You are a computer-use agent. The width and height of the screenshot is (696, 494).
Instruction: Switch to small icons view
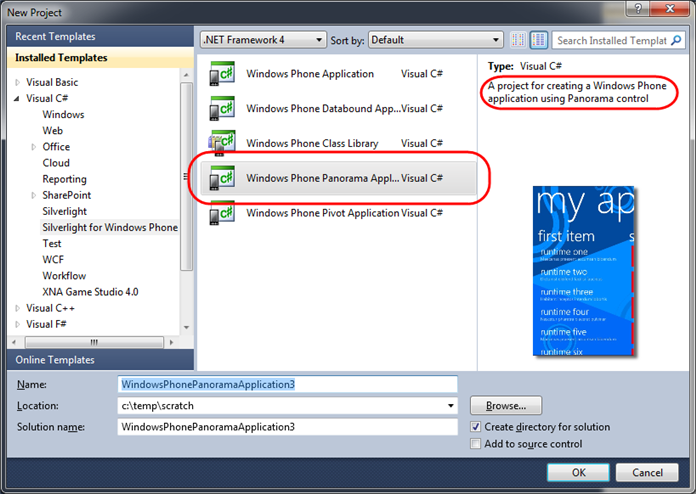pos(518,40)
